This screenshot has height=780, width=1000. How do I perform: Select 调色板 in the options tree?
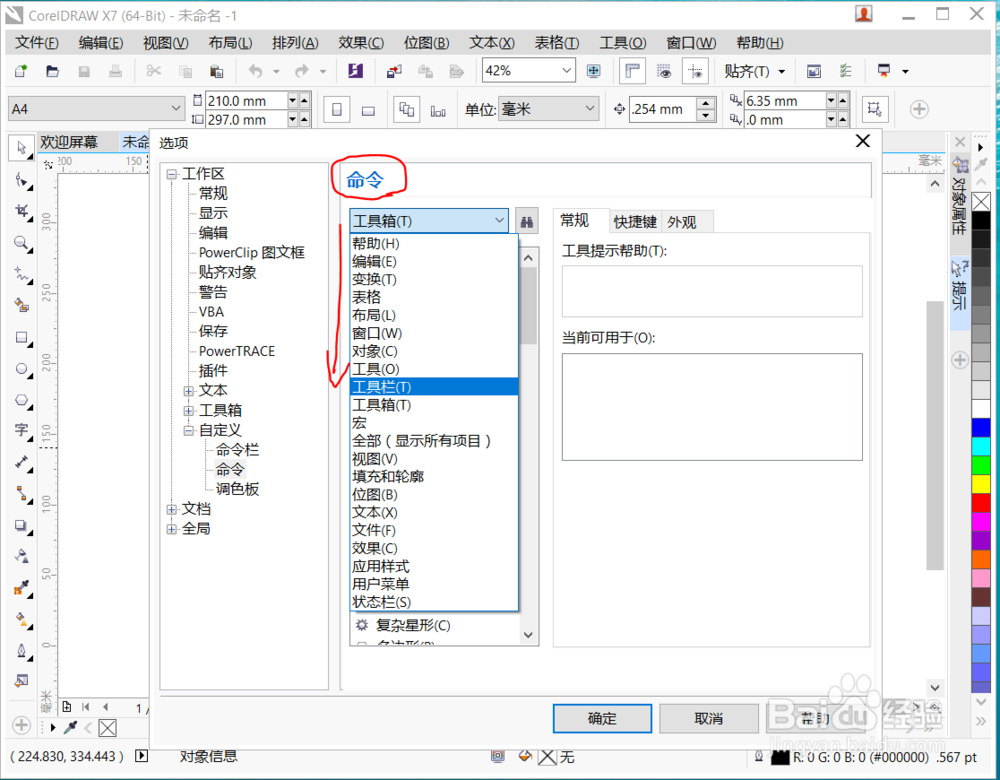[x=237, y=489]
